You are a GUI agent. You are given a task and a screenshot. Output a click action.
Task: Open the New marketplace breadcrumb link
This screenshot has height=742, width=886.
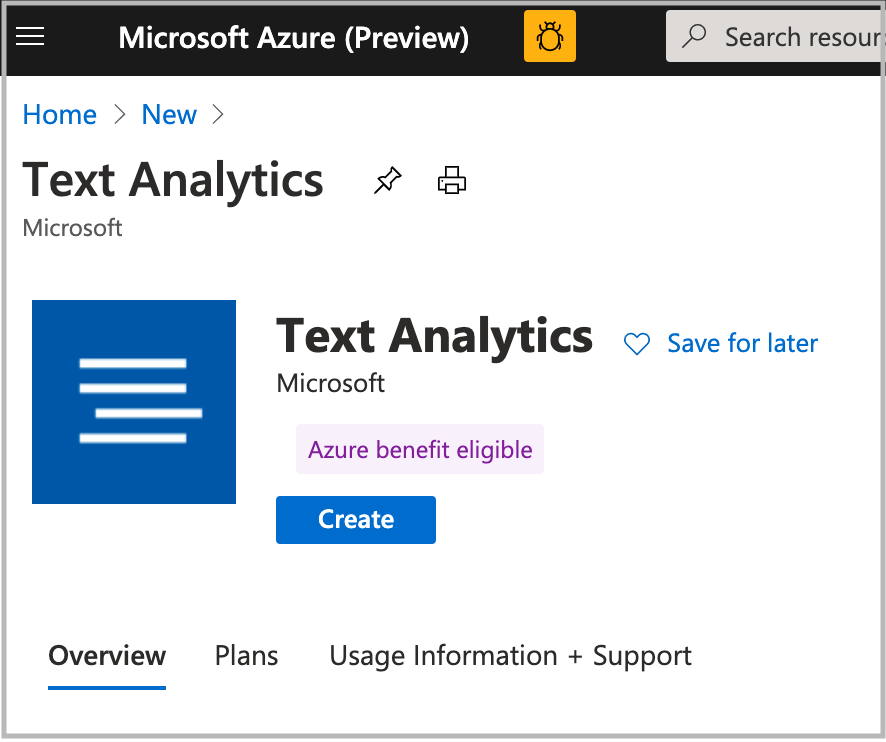(x=169, y=114)
